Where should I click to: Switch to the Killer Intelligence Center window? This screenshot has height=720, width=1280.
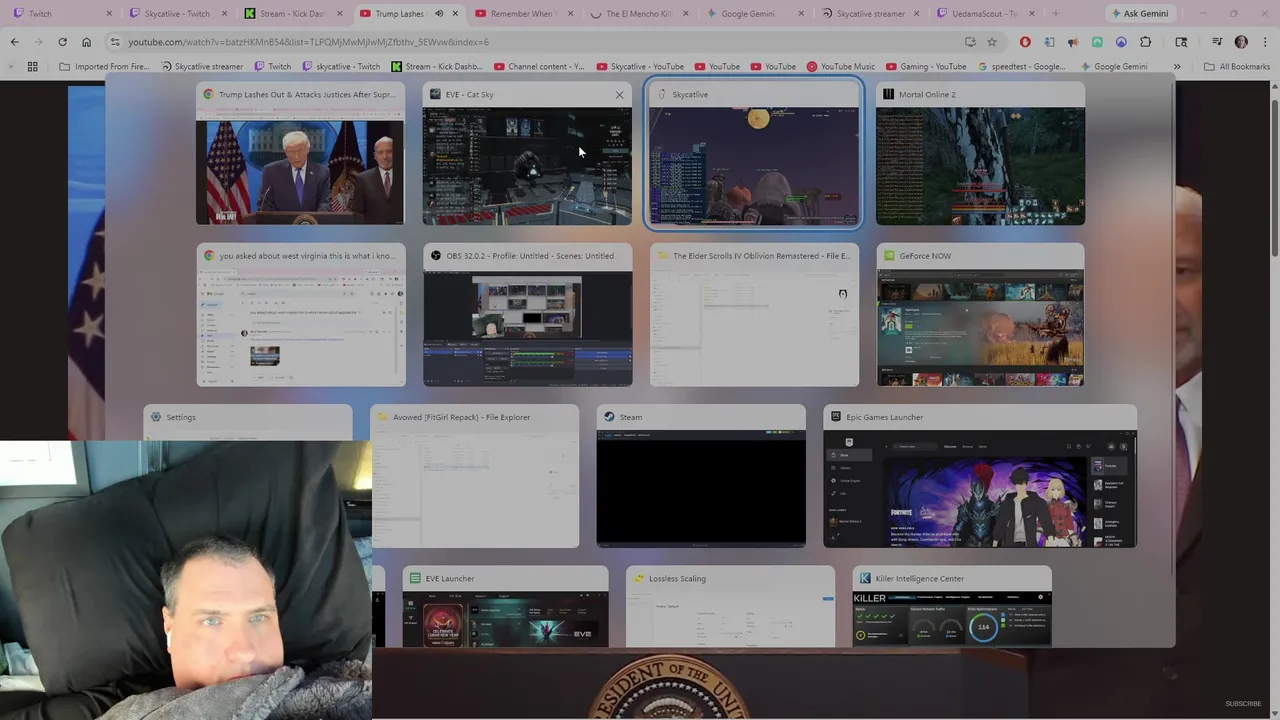coord(952,607)
